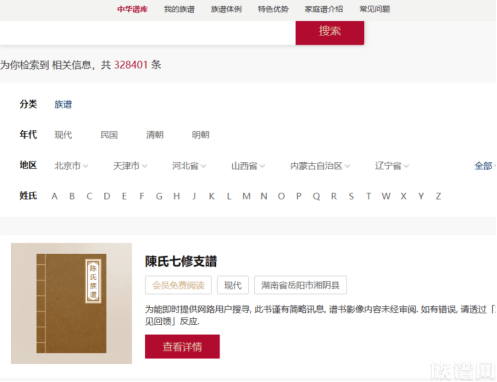Screen dimensions: 497x382
Task: Filter surnames by letter J
Action: 194,196
